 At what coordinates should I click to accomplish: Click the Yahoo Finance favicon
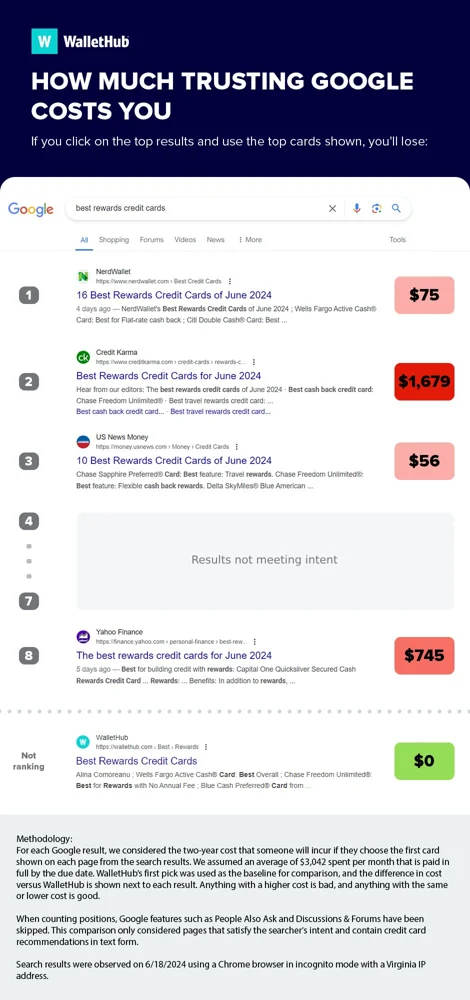[x=83, y=636]
